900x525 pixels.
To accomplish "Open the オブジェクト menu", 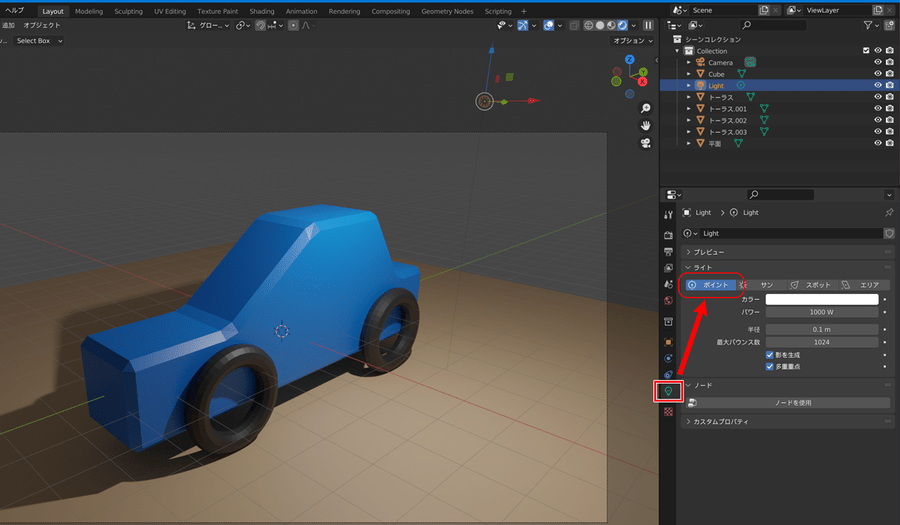I will 41,25.
